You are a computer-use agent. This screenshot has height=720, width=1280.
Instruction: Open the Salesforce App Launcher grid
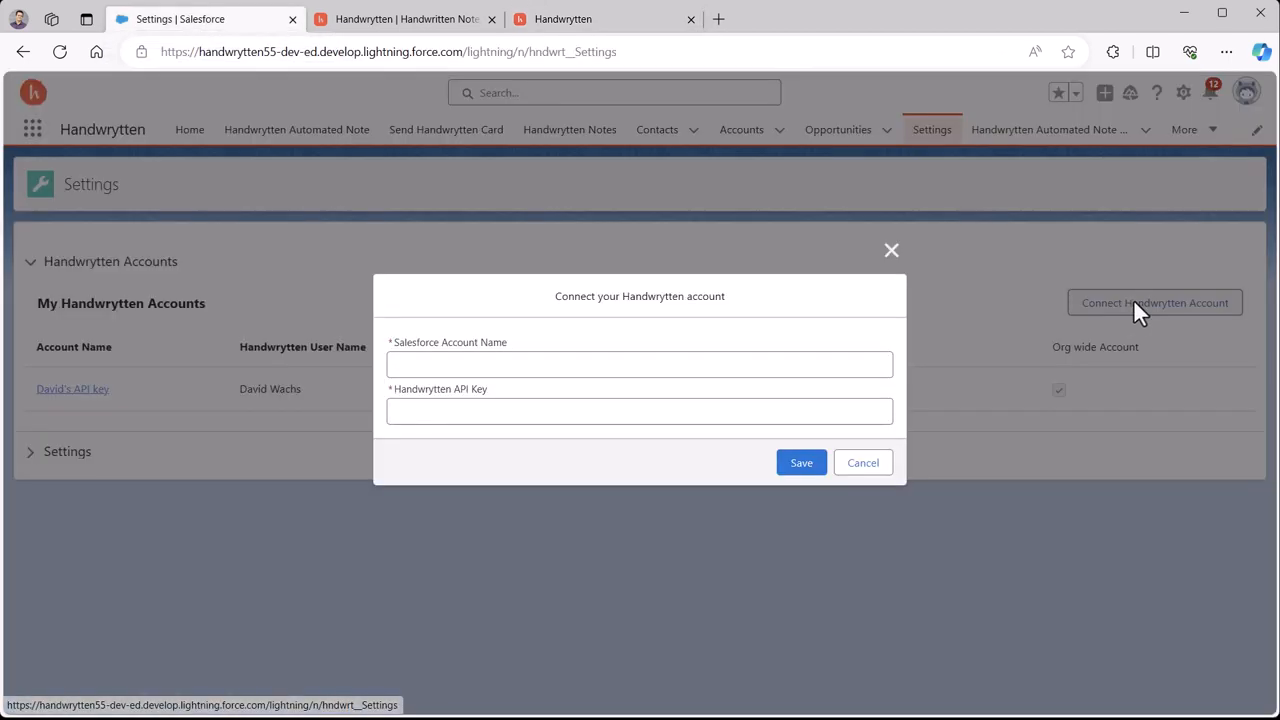(32, 129)
